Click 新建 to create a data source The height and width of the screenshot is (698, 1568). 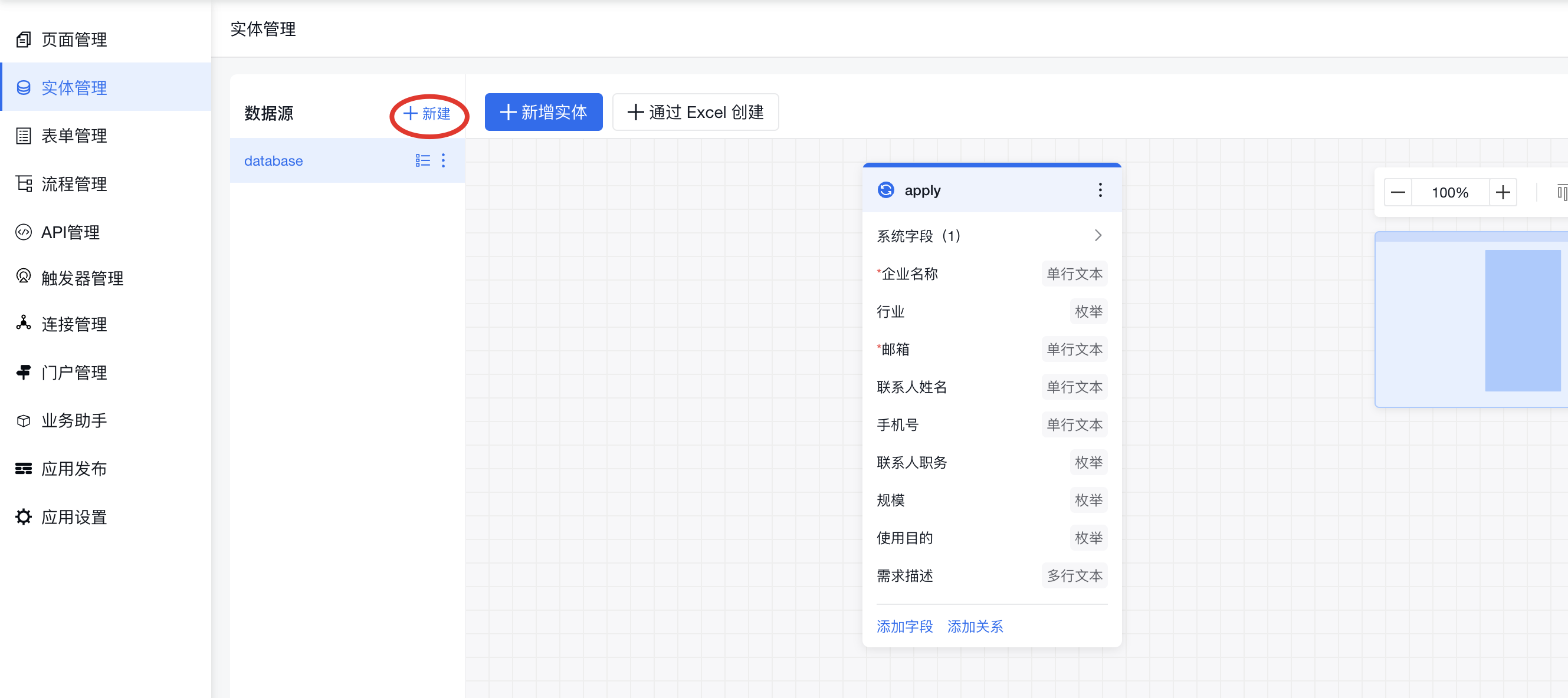(x=427, y=113)
